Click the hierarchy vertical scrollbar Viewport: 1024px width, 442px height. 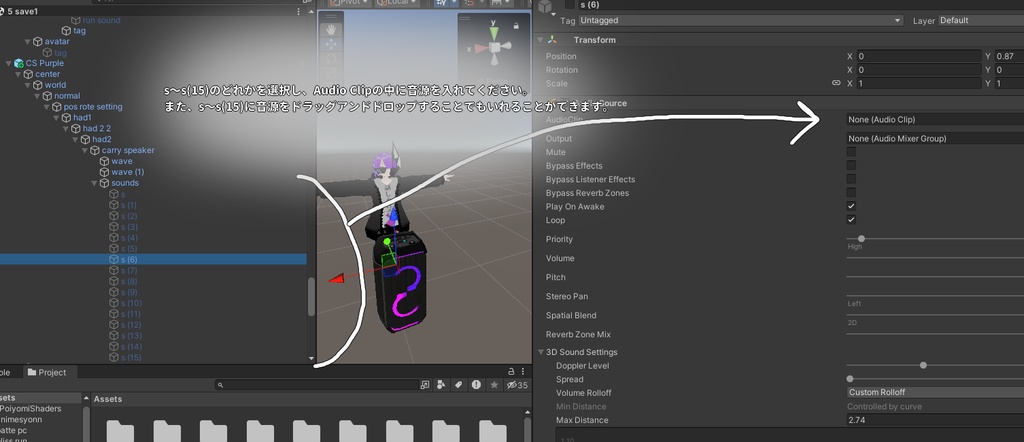pos(312,297)
